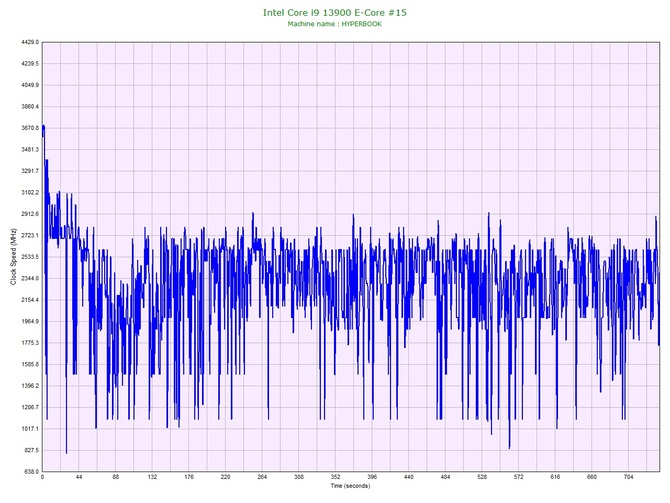Image resolution: width=670 pixels, height=503 pixels.
Task: Click the x-axis tick label 484
Action: click(x=446, y=477)
